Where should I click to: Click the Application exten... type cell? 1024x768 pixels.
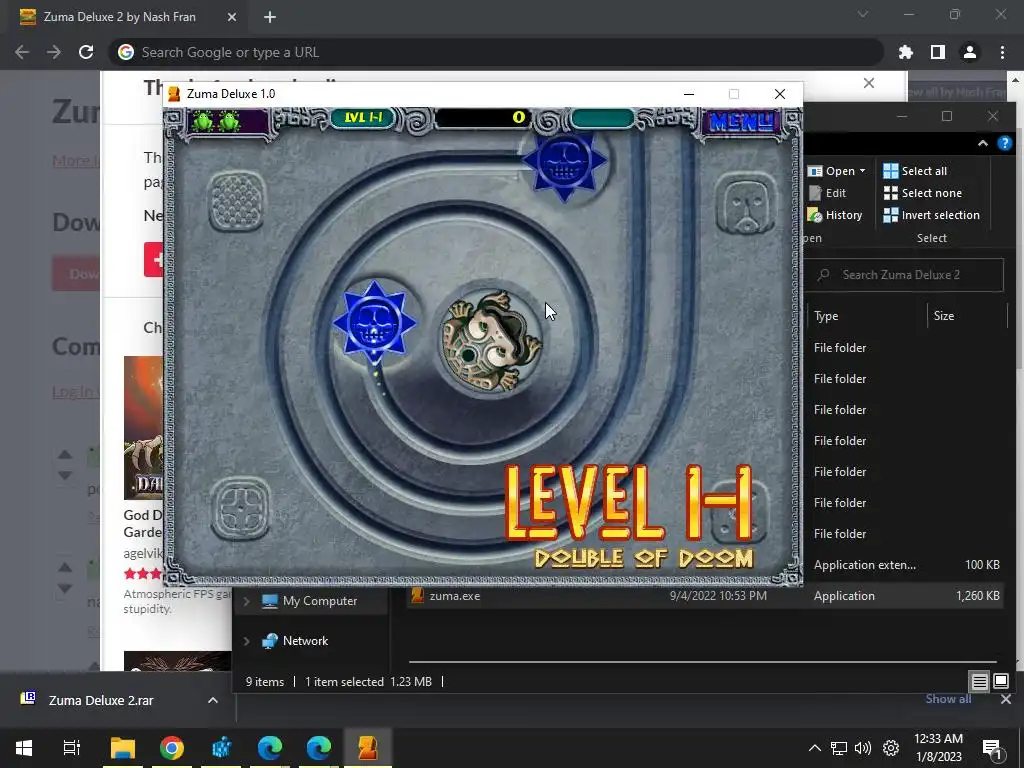pyautogui.click(x=865, y=565)
